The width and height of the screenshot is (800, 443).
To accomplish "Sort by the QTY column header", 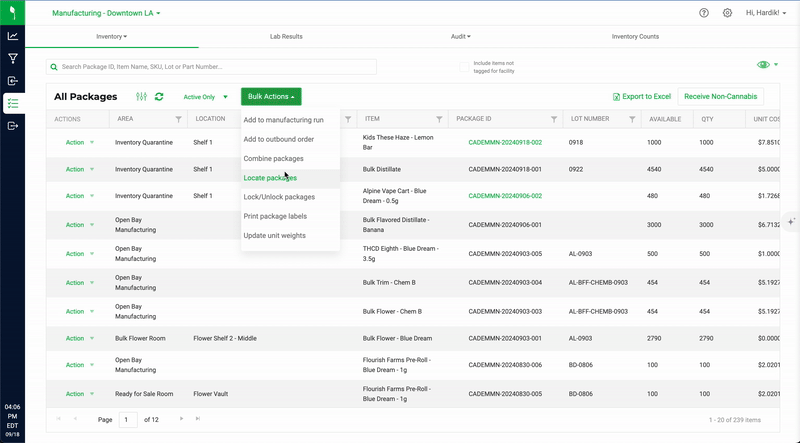I will click(707, 119).
